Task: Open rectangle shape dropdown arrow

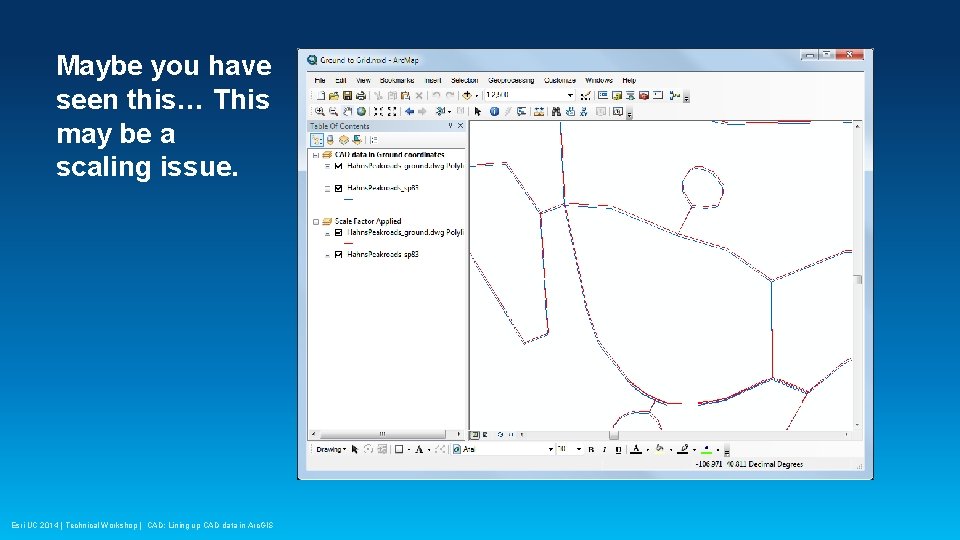Action: click(409, 449)
